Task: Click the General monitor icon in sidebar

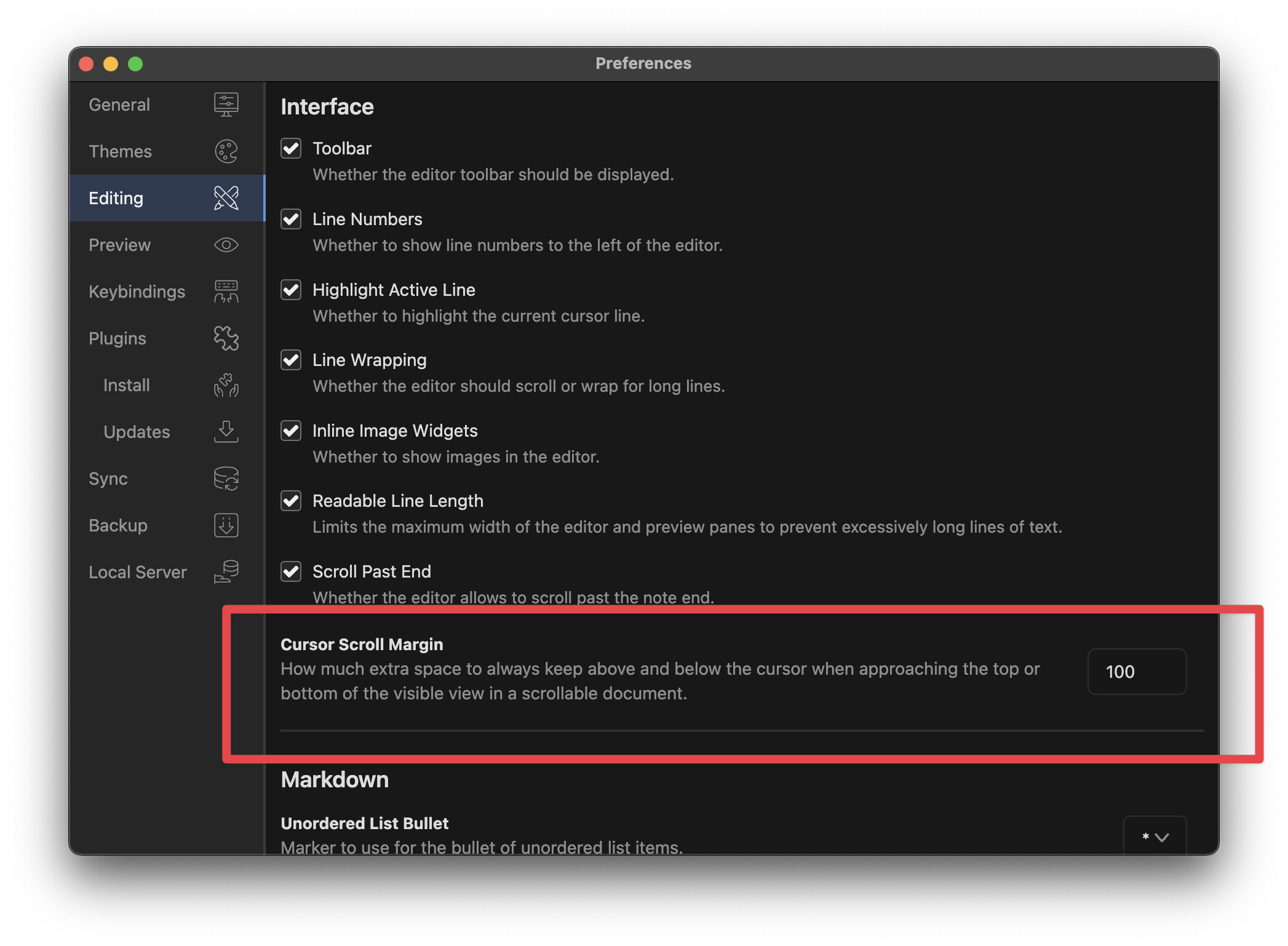Action: 226,105
